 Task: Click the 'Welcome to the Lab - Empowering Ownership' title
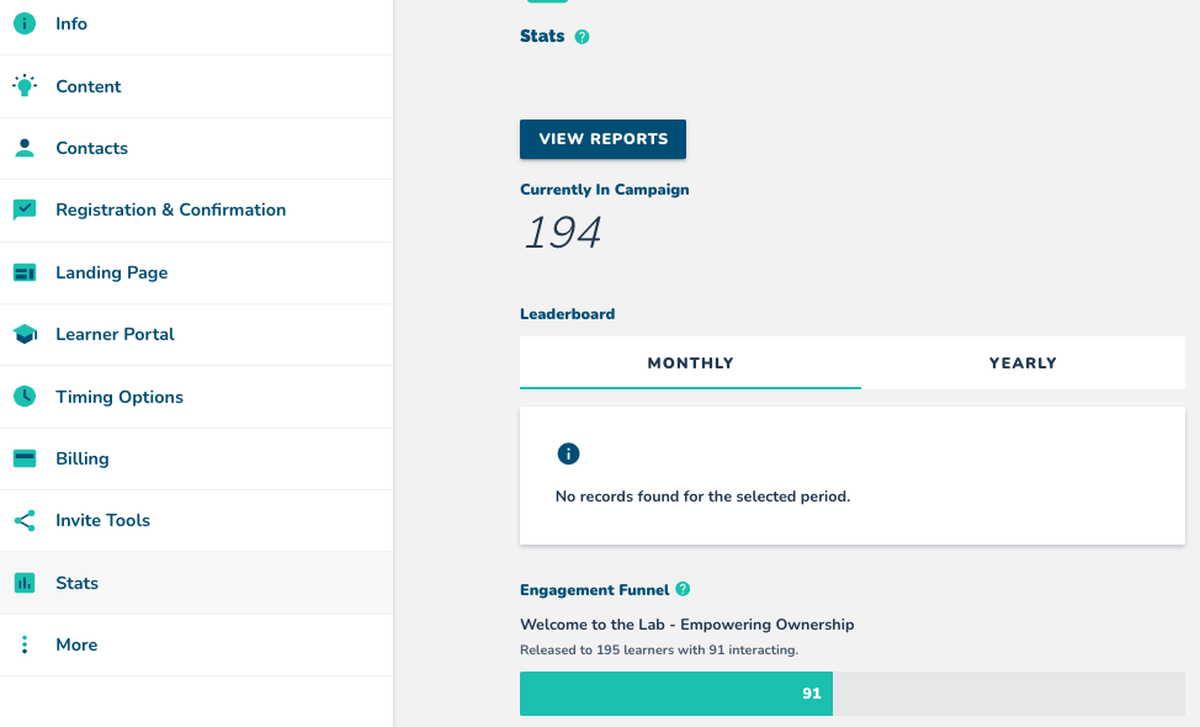point(687,624)
